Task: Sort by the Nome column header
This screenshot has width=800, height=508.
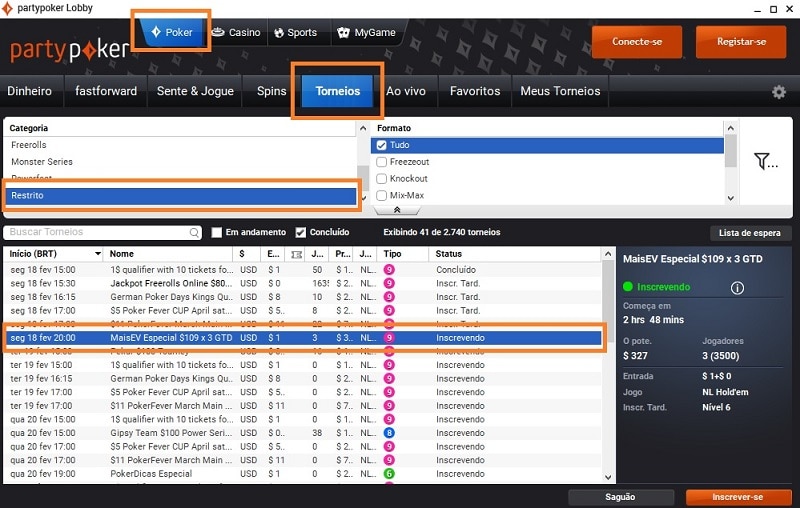Action: (168, 254)
